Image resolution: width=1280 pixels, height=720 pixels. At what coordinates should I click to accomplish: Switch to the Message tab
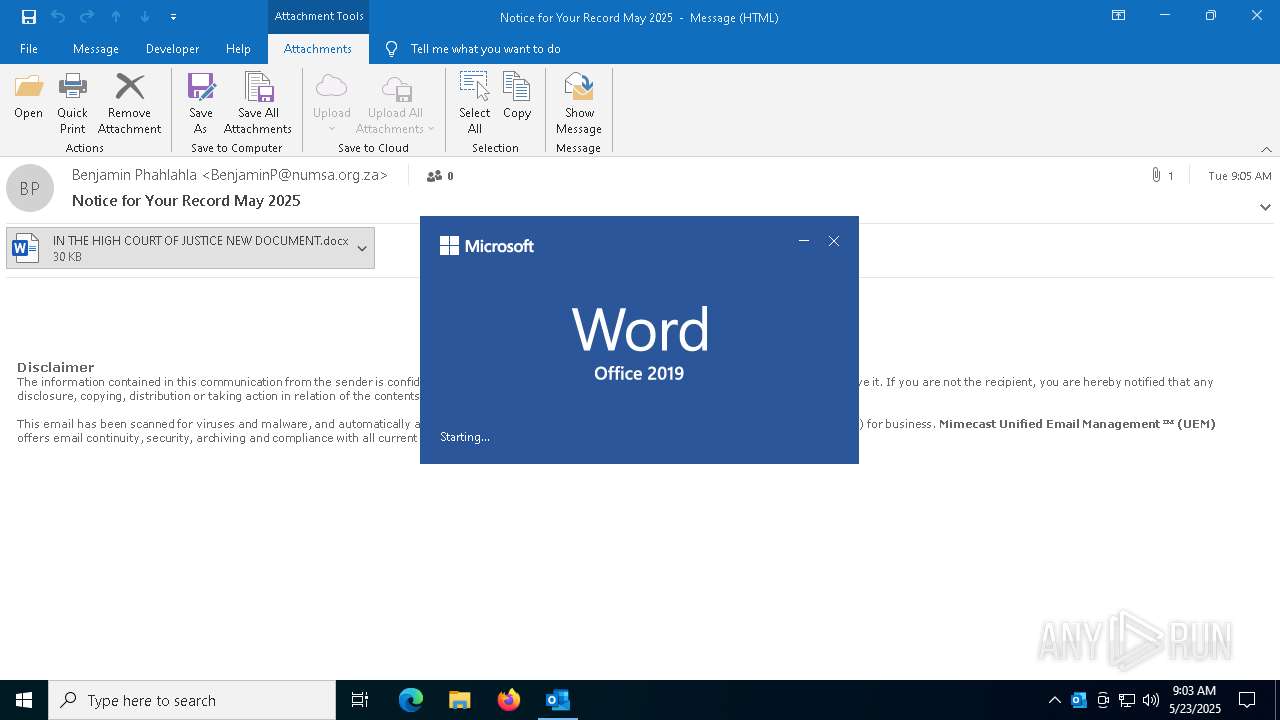click(x=96, y=49)
